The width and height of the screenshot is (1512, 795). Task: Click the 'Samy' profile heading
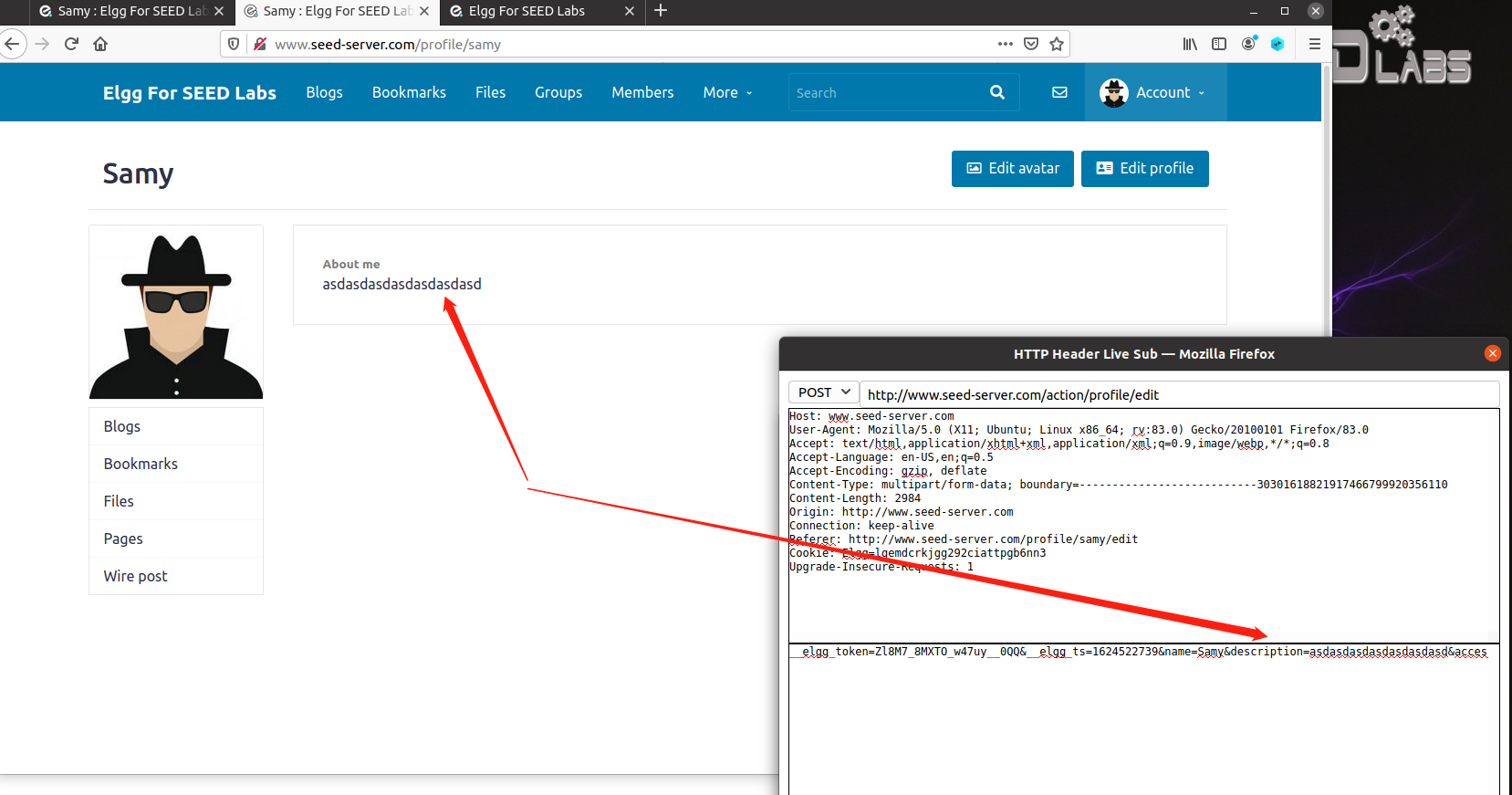coord(138,173)
